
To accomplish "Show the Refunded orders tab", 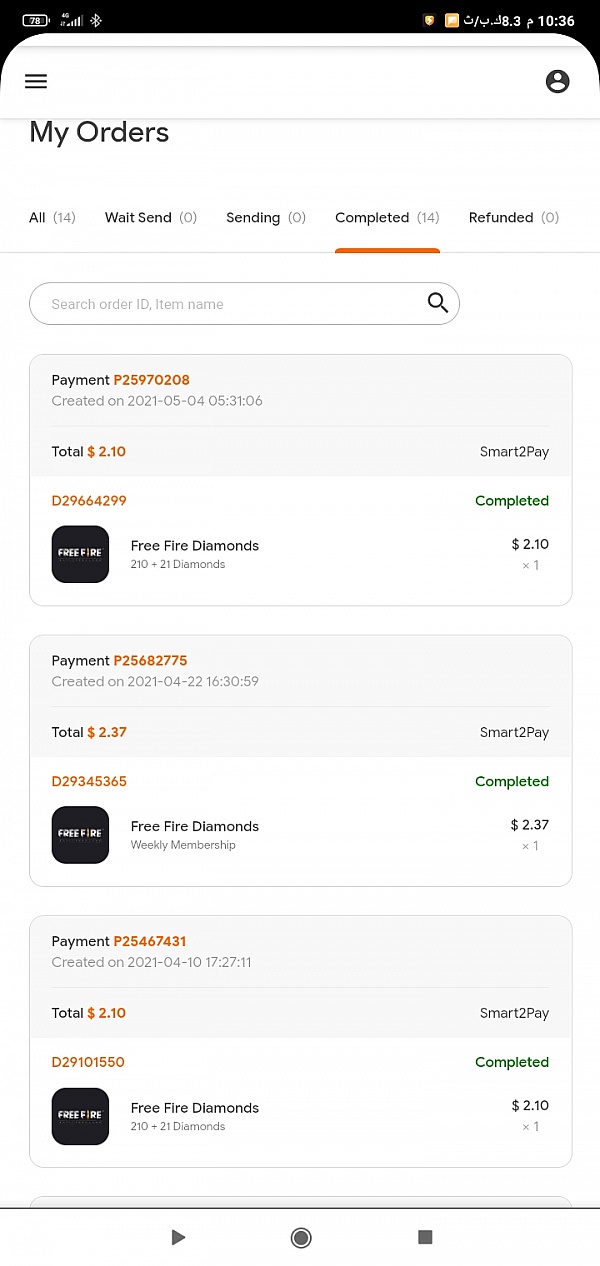I will [513, 218].
